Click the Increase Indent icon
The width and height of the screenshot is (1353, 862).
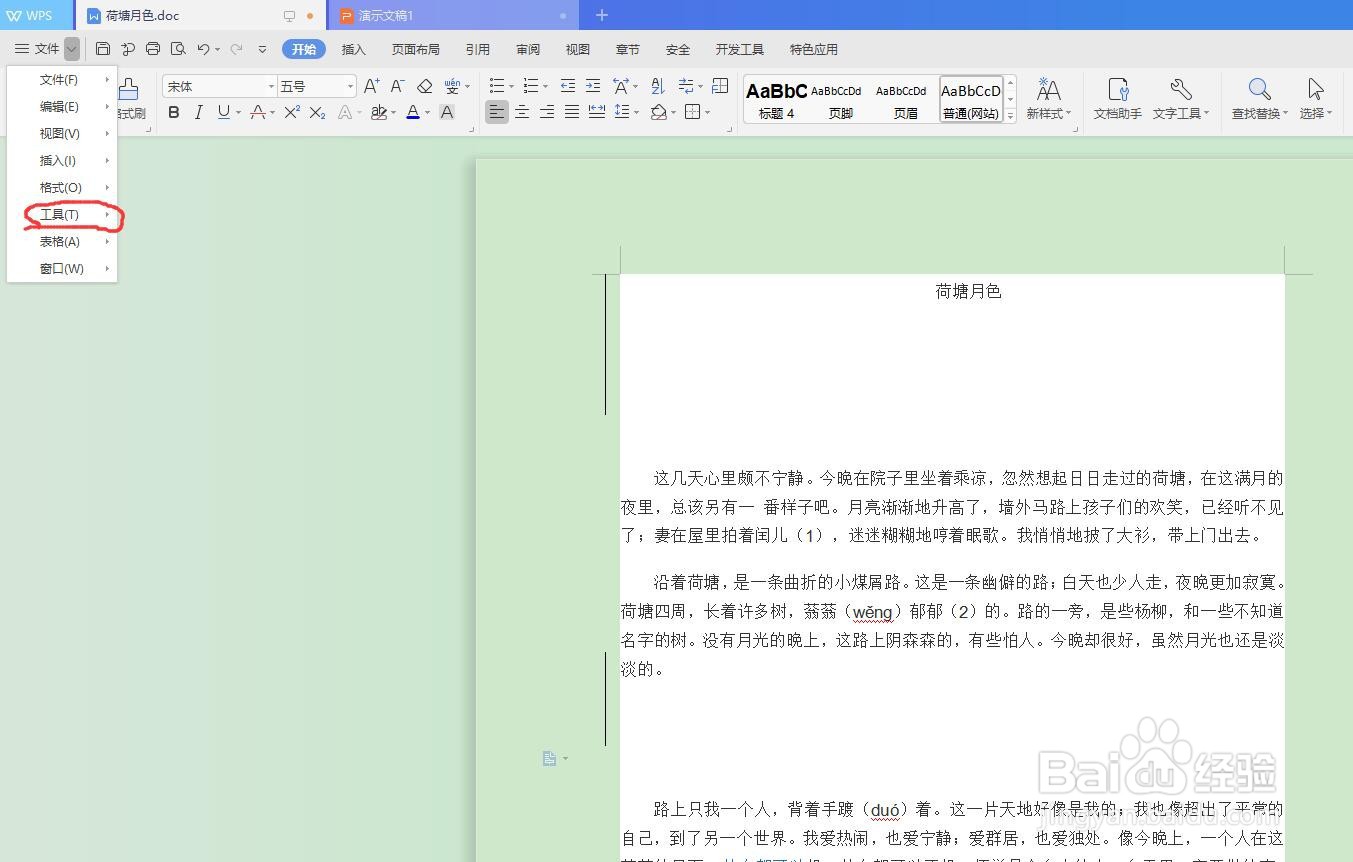tap(593, 86)
